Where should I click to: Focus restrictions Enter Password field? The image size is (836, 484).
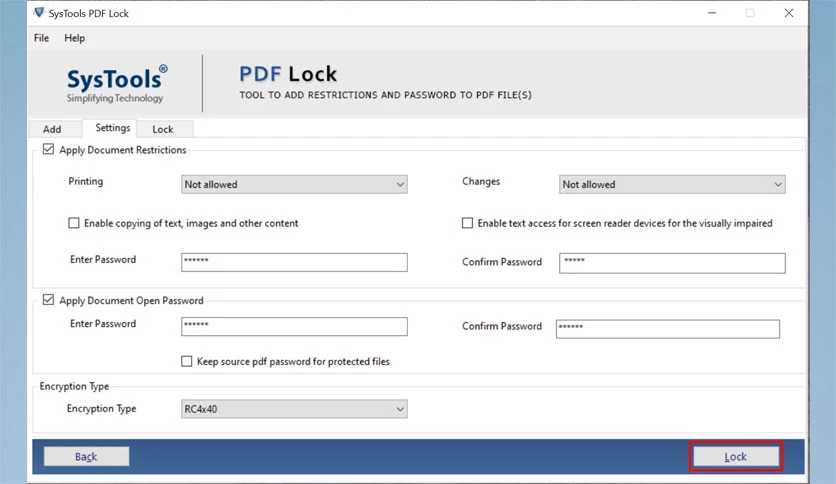coord(294,262)
